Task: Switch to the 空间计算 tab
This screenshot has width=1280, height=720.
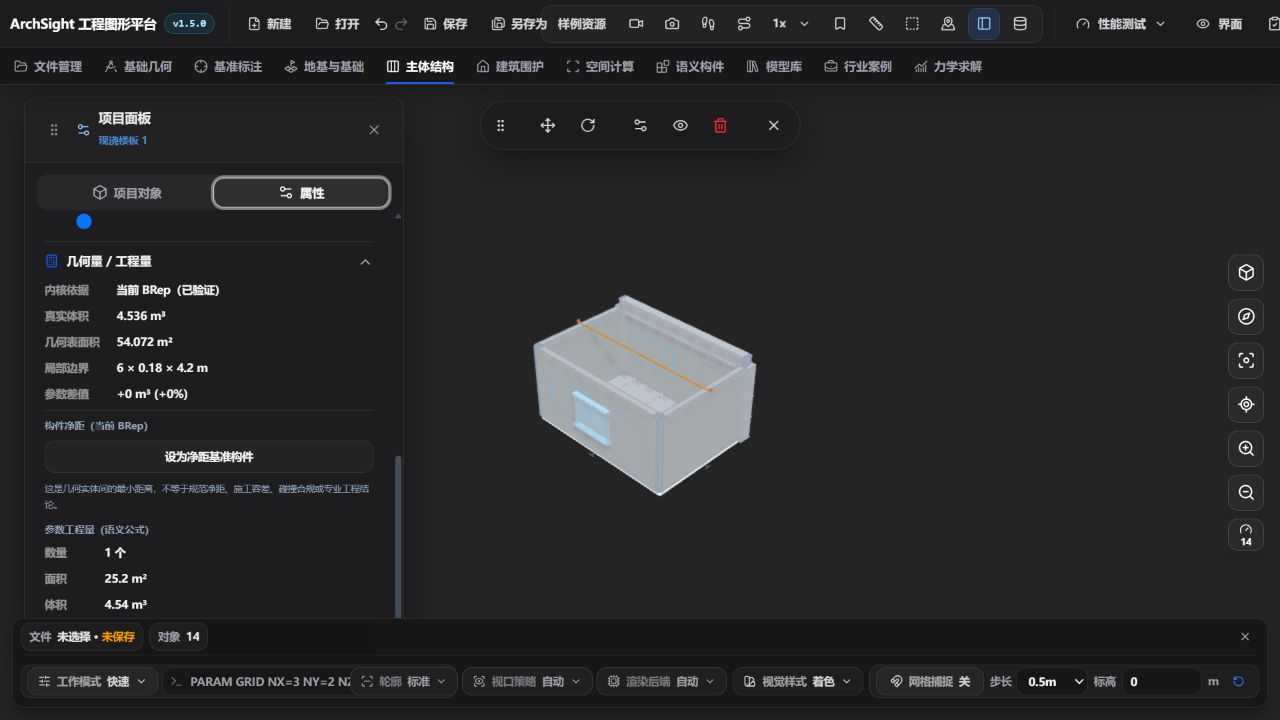Action: click(x=600, y=67)
